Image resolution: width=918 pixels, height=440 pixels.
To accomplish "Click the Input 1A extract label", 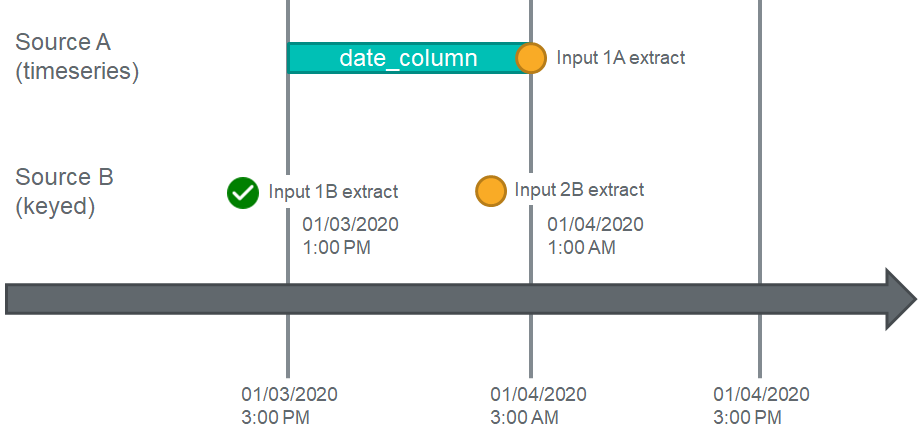I will [621, 58].
